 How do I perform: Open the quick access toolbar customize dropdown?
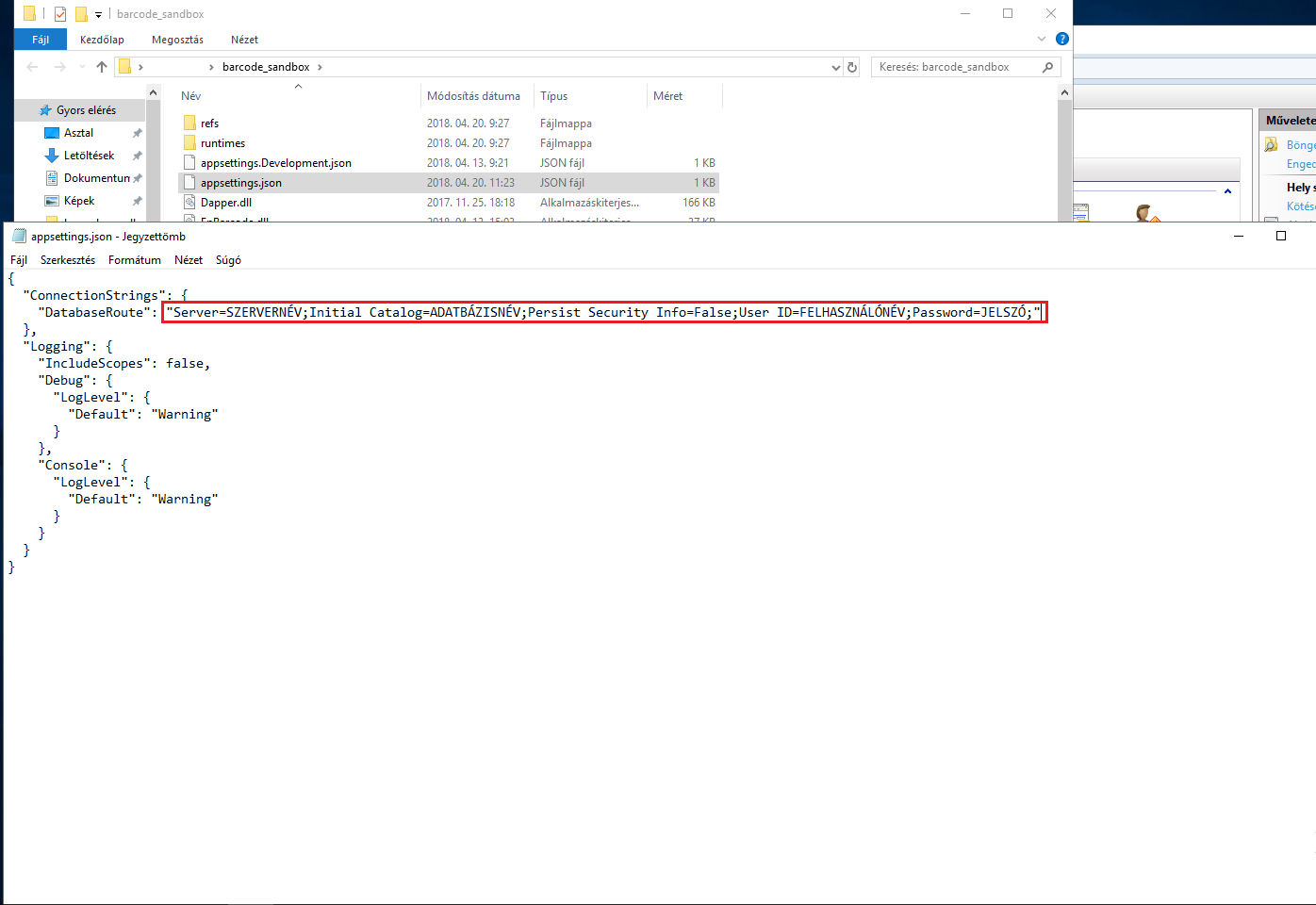pyautogui.click(x=98, y=15)
